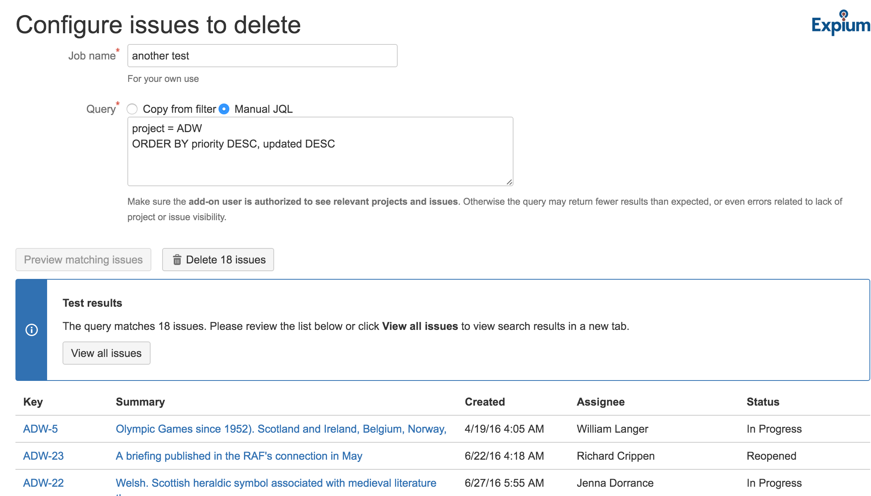Open the RAF briefing summary link
Image resolution: width=871 pixels, height=496 pixels.
pos(239,456)
